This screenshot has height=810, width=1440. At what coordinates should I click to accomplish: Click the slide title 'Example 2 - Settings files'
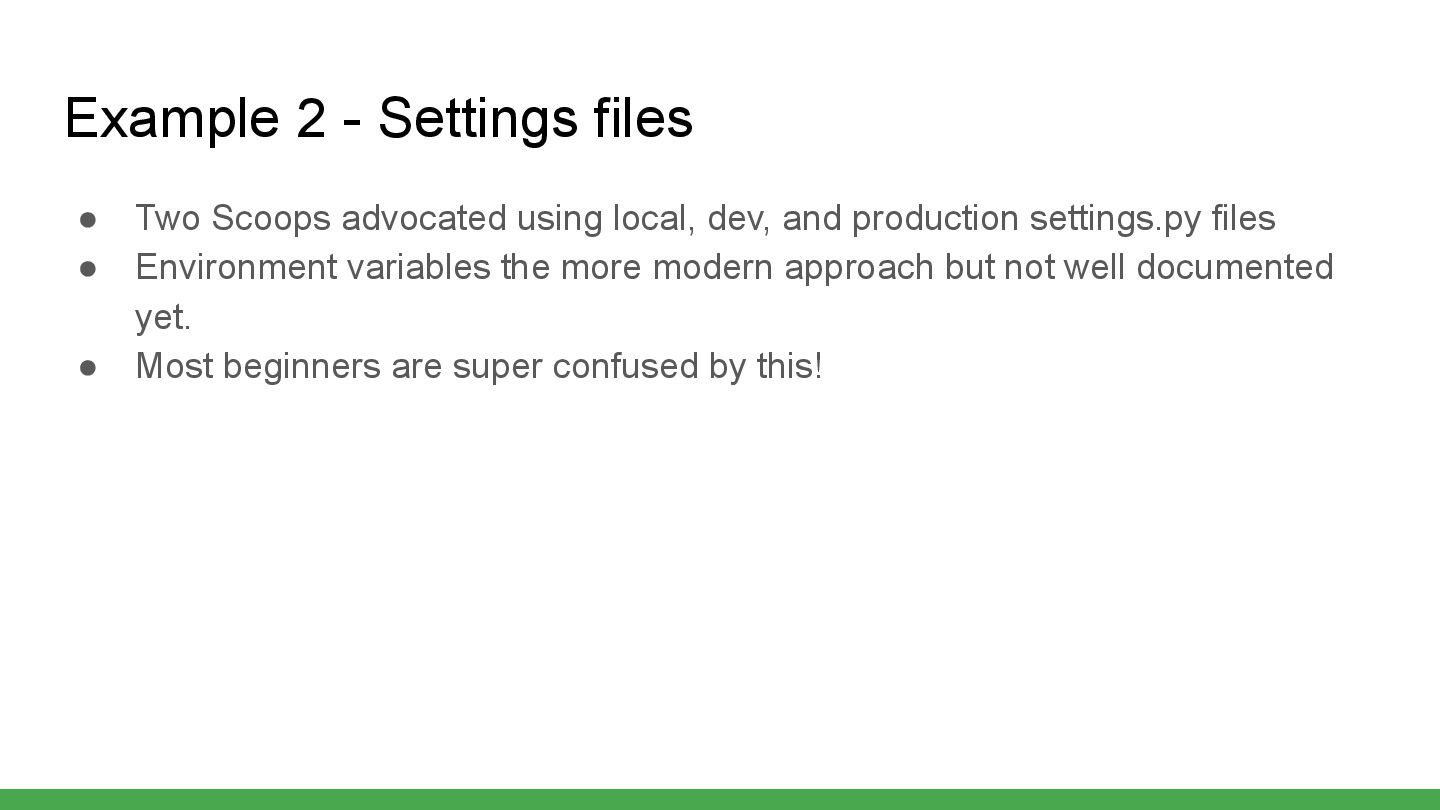(x=378, y=118)
